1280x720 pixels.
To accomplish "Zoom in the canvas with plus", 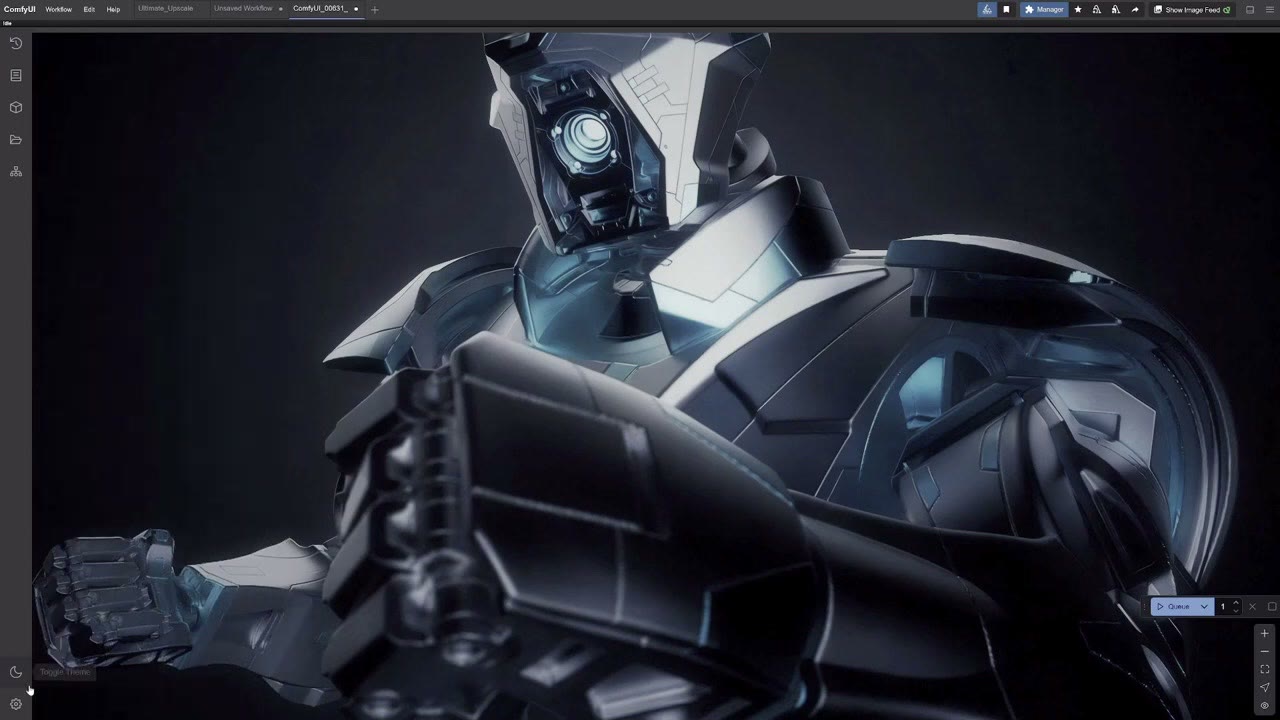I will tap(1265, 633).
